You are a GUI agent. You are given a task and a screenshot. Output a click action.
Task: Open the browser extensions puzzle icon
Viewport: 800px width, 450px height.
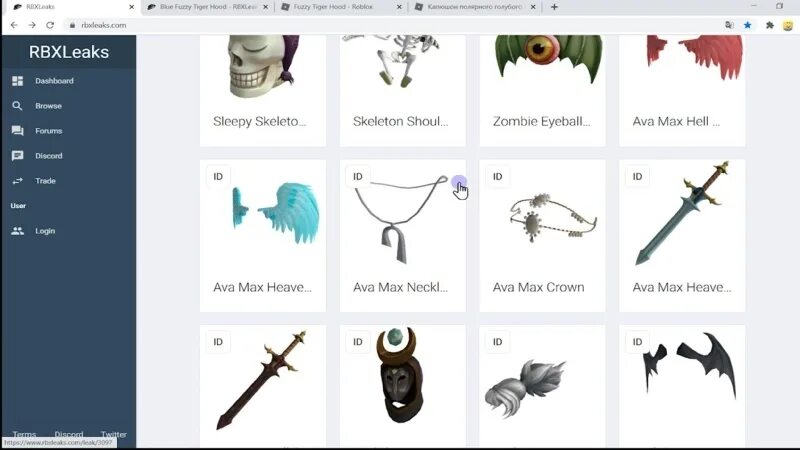(x=769, y=25)
